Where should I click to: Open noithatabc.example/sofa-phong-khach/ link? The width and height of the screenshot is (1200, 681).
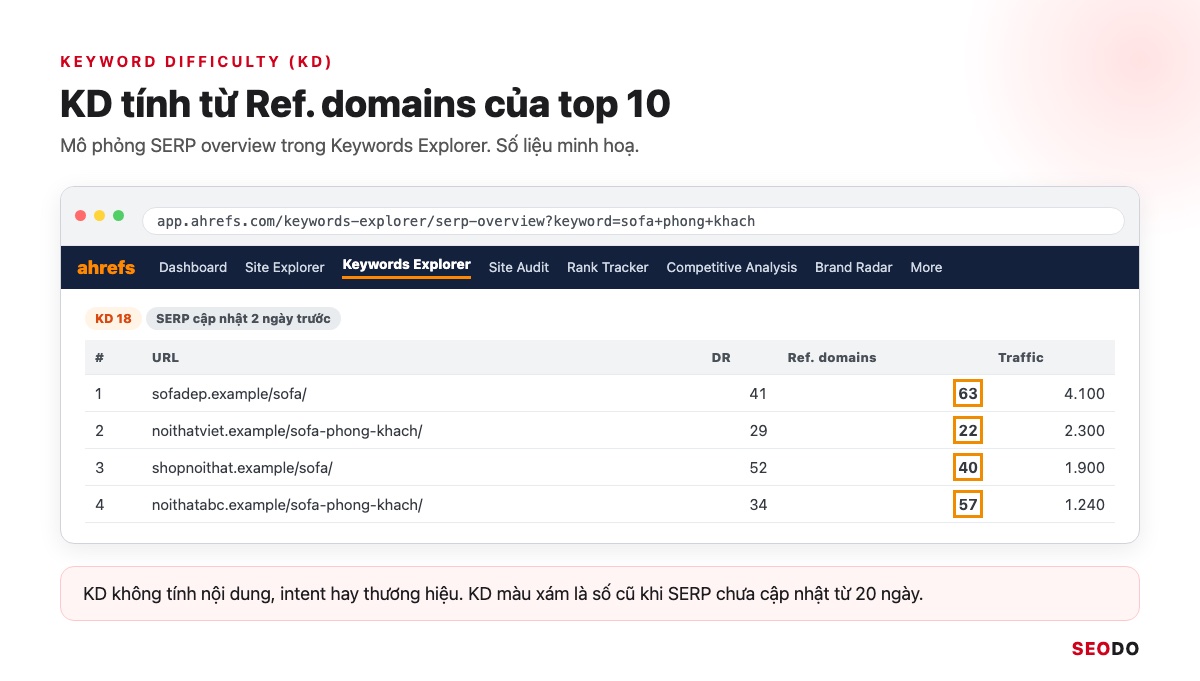click(287, 505)
